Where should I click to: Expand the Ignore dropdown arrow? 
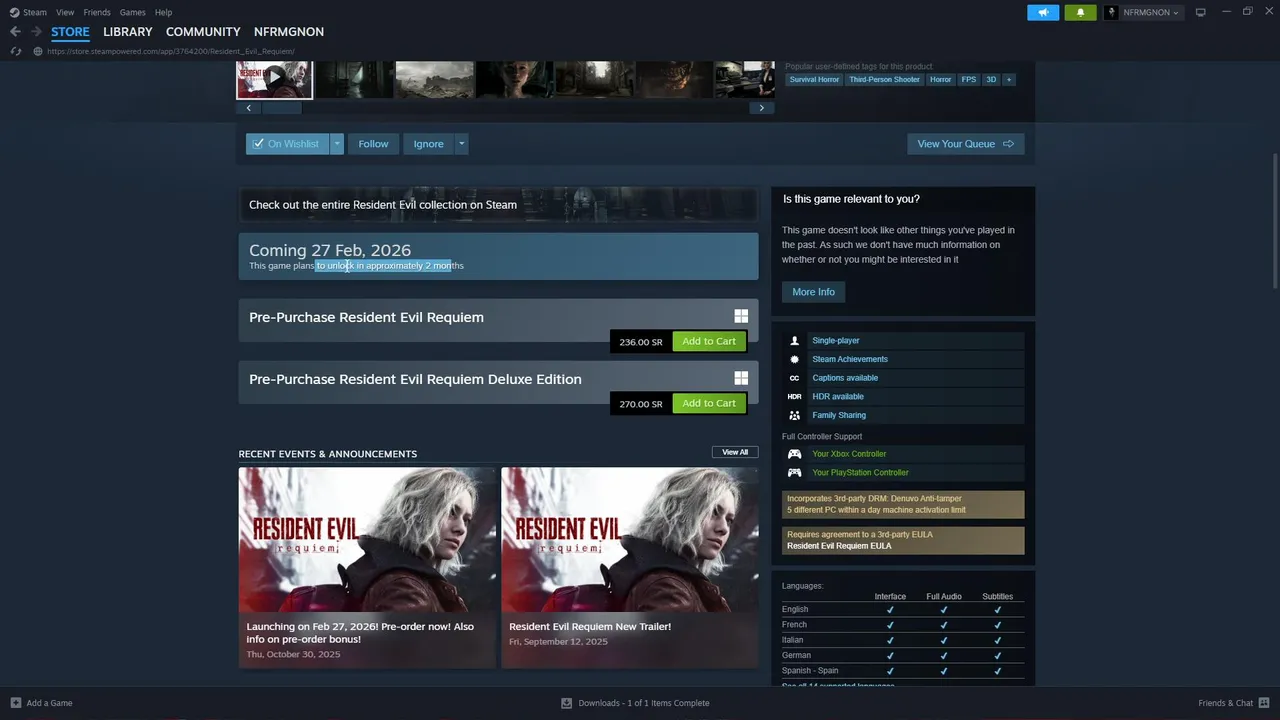tap(461, 144)
